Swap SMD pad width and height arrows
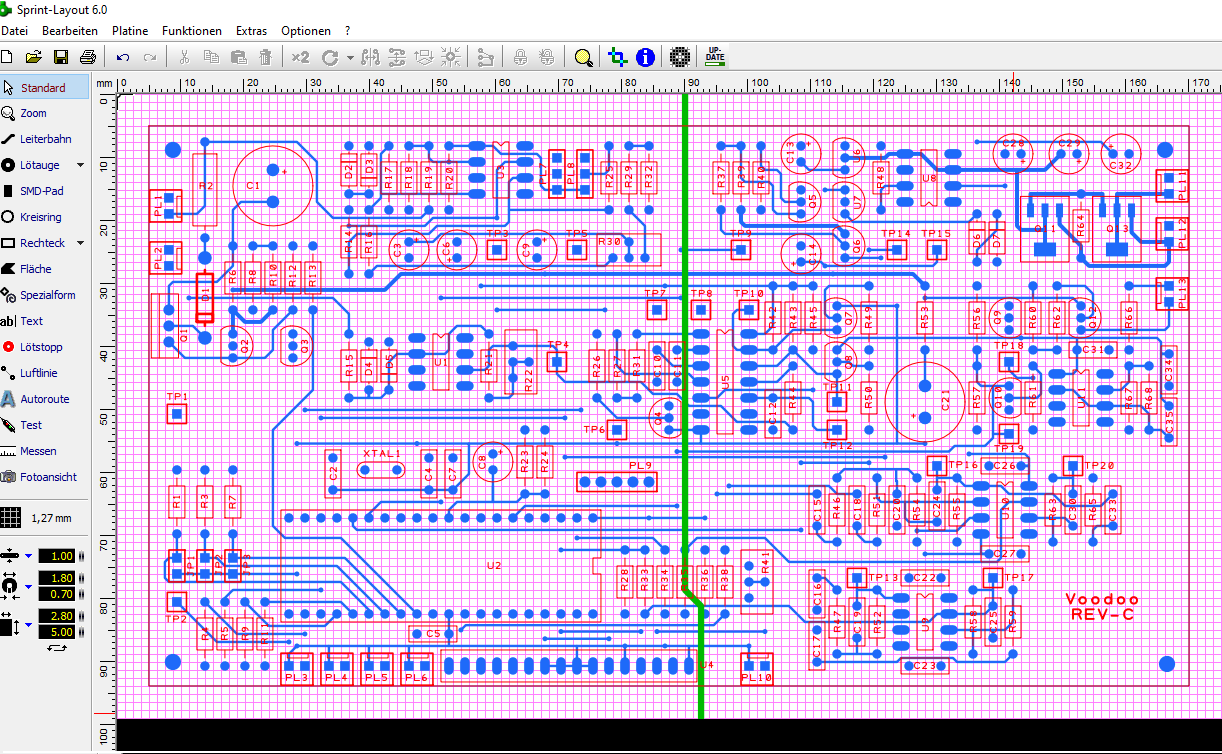Viewport: 1222px width, 754px height. (56, 648)
